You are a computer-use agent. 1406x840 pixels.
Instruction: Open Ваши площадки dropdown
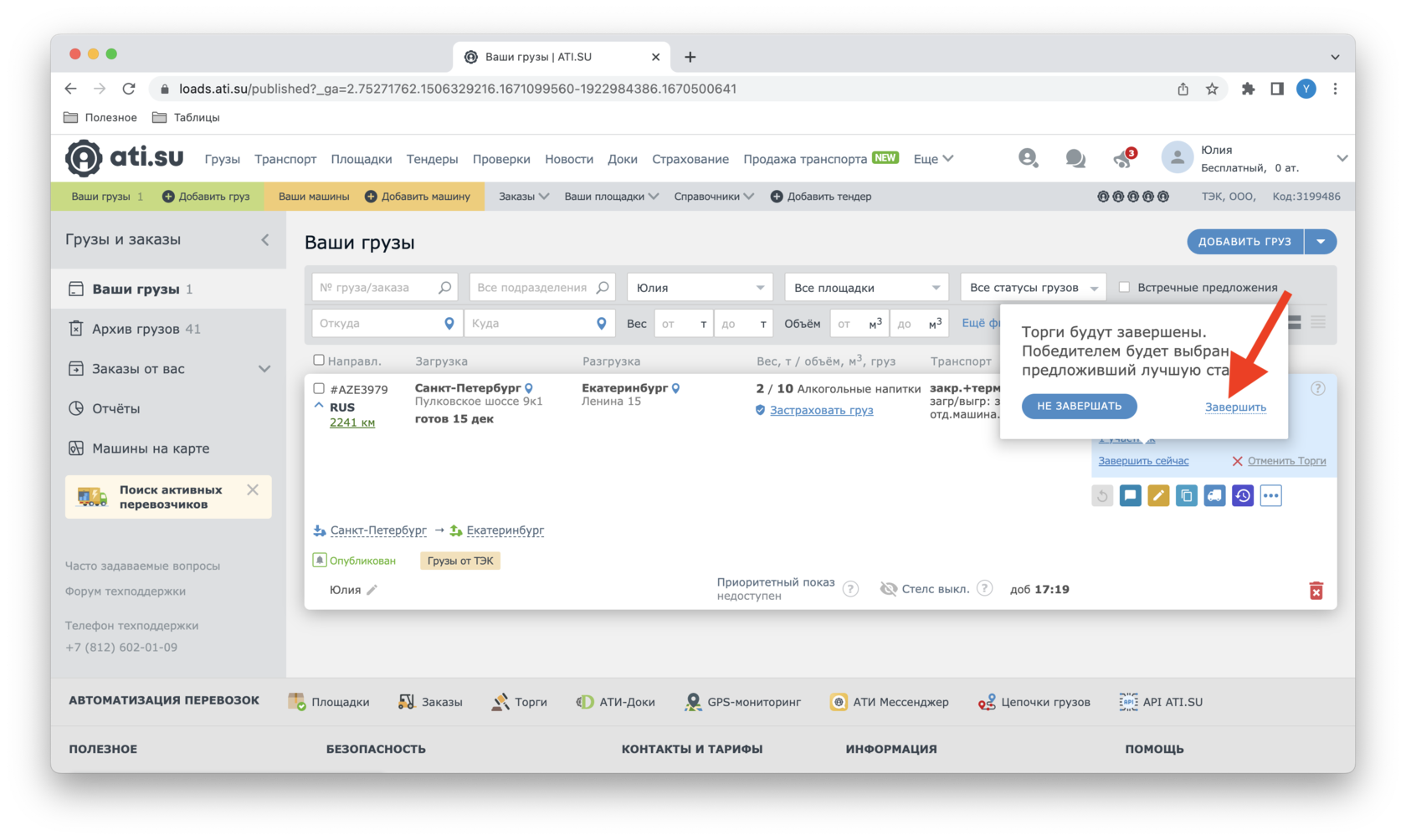coord(611,197)
